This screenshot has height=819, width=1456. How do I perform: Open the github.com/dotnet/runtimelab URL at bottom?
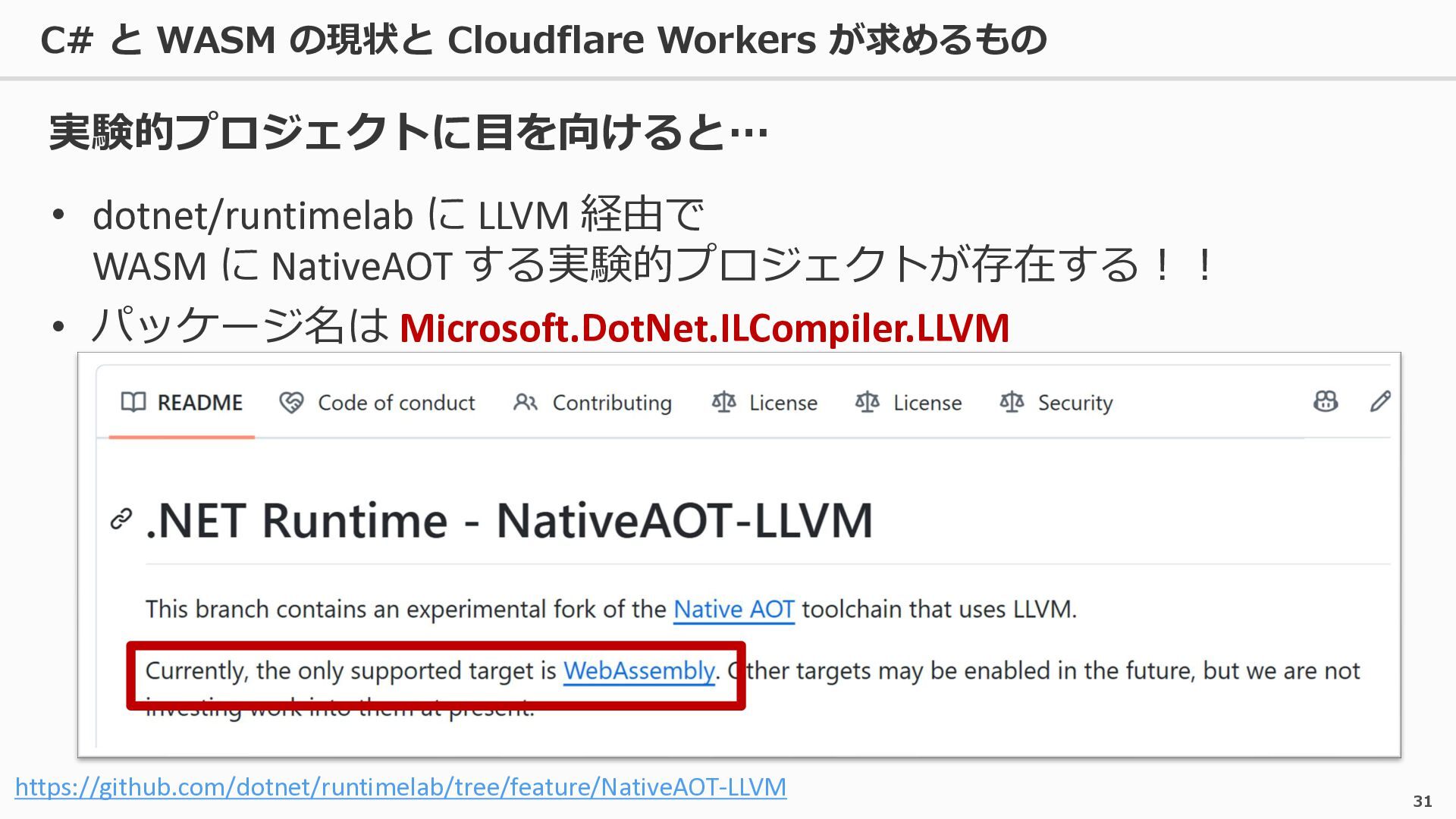(x=400, y=786)
